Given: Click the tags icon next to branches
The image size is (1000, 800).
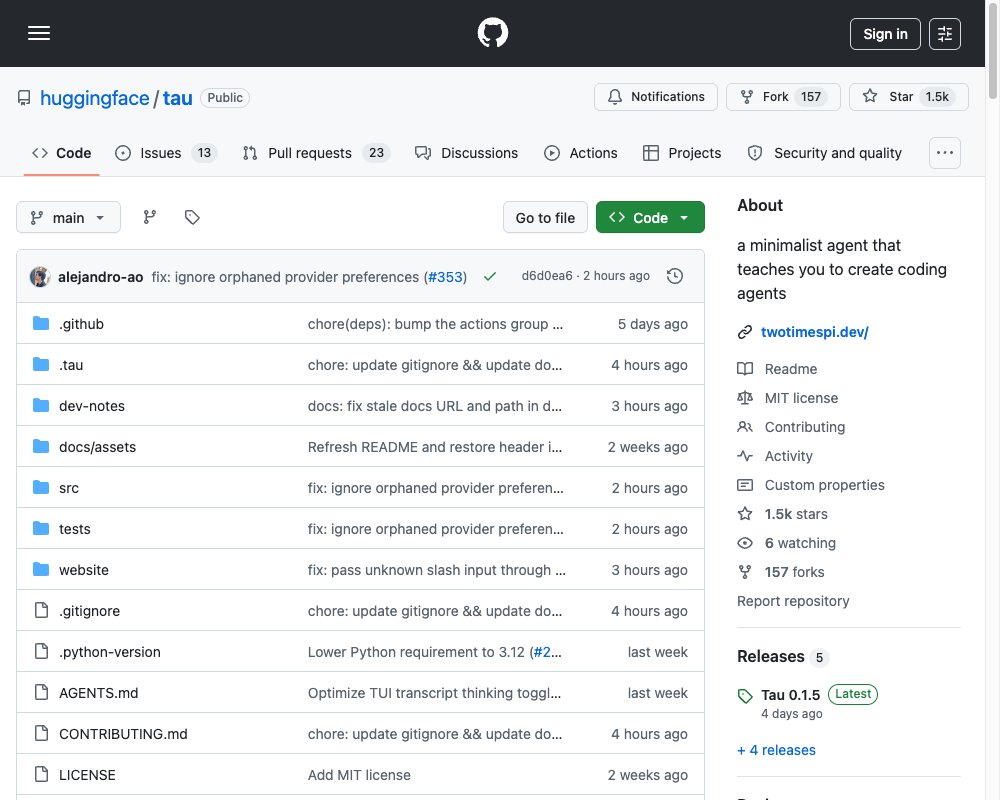Looking at the screenshot, I should [192, 218].
